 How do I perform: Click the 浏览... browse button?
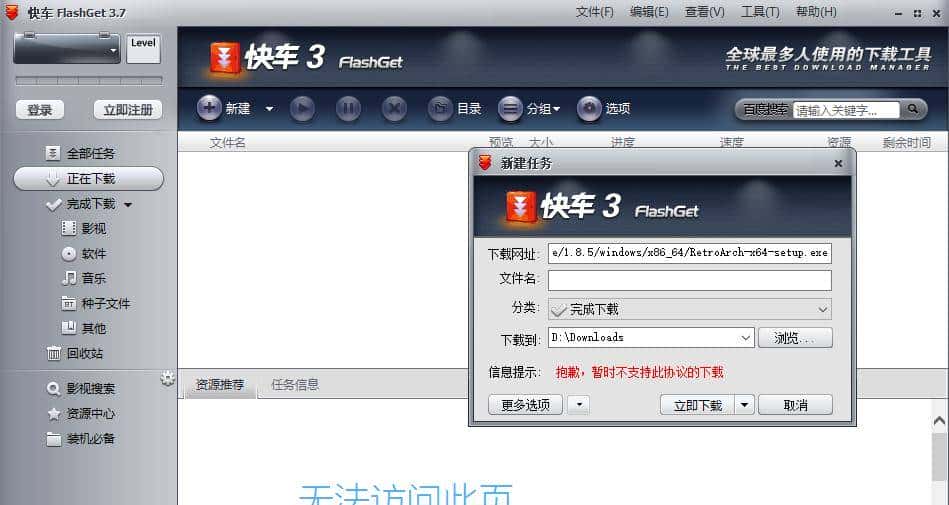[x=795, y=338]
